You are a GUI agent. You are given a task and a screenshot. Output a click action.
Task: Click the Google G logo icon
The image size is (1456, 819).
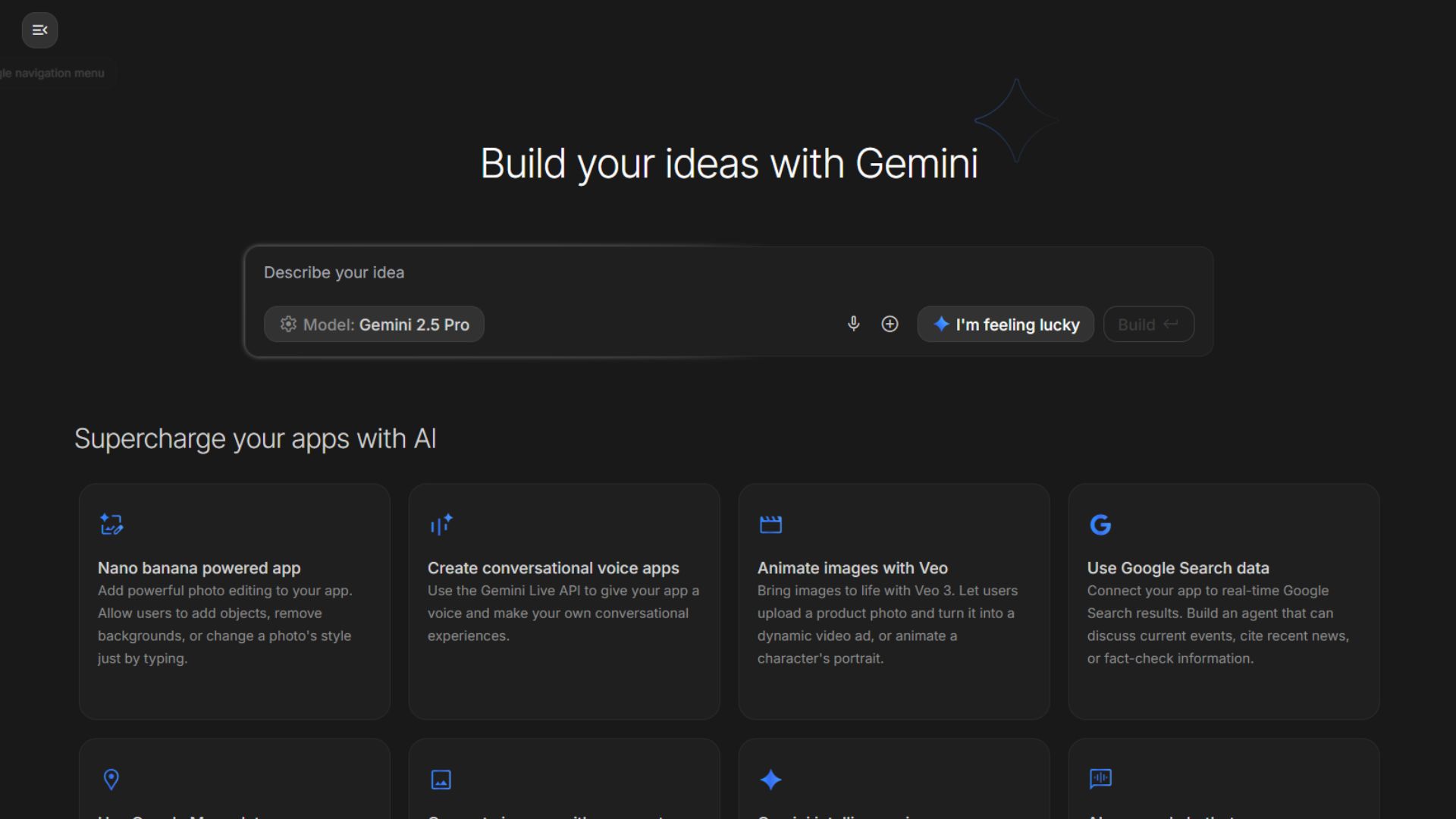[x=1100, y=524]
